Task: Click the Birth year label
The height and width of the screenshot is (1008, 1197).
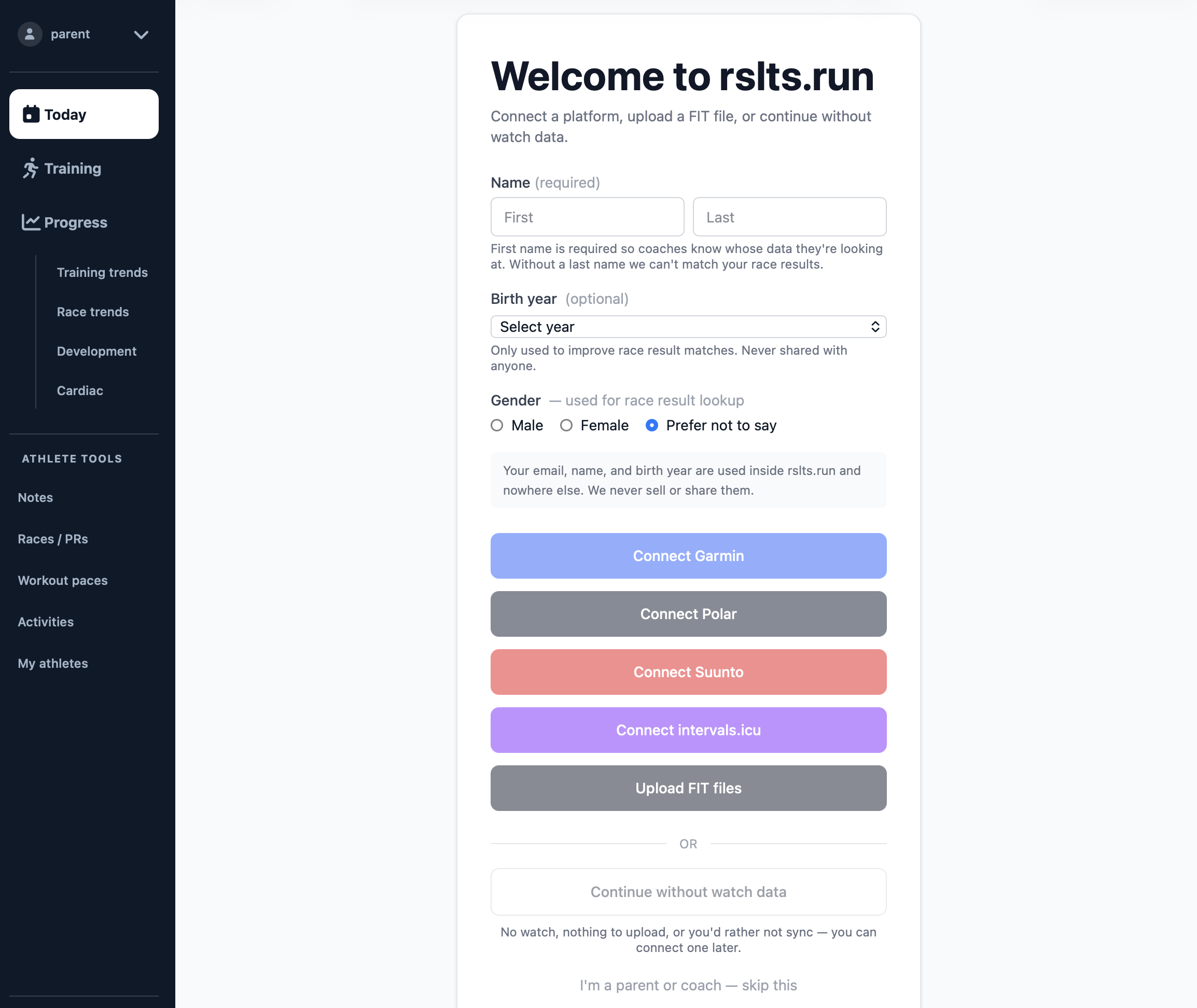Action: click(x=524, y=299)
